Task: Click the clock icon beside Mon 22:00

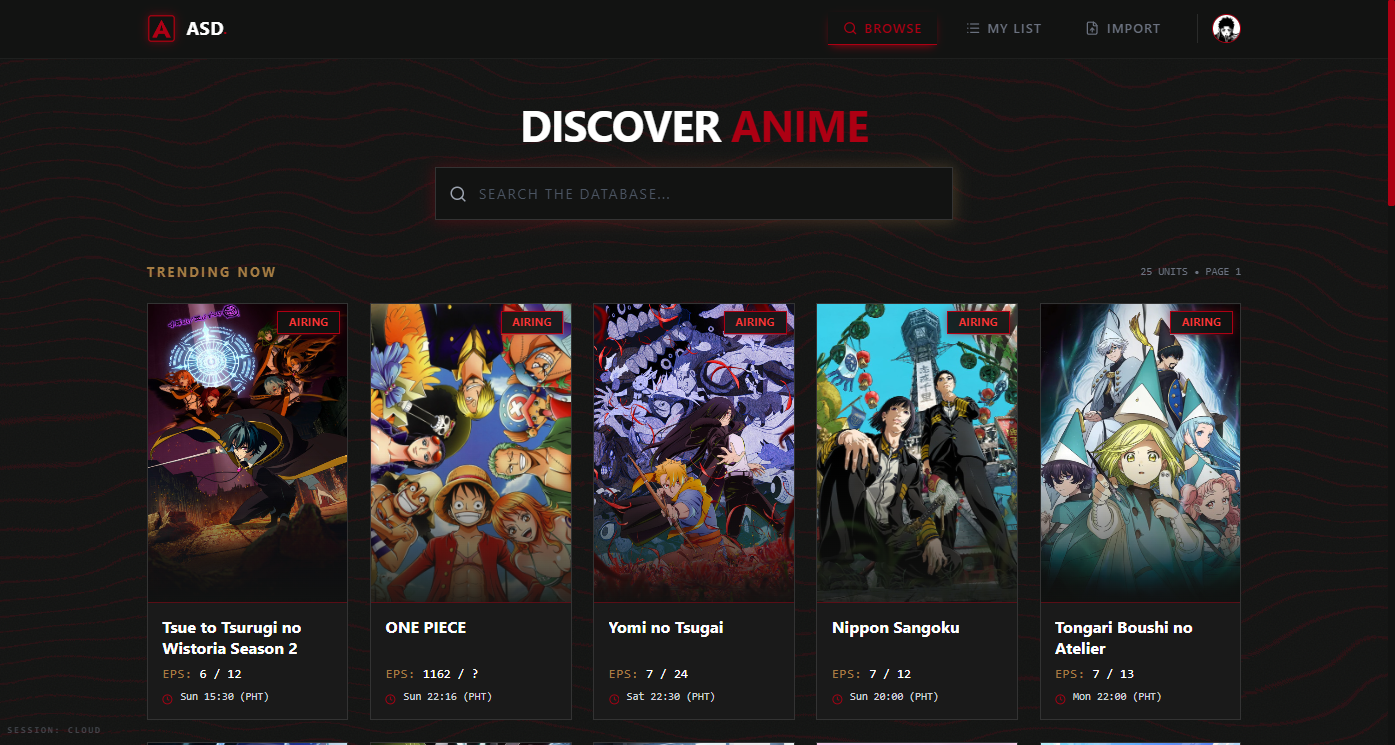Action: coord(1060,698)
